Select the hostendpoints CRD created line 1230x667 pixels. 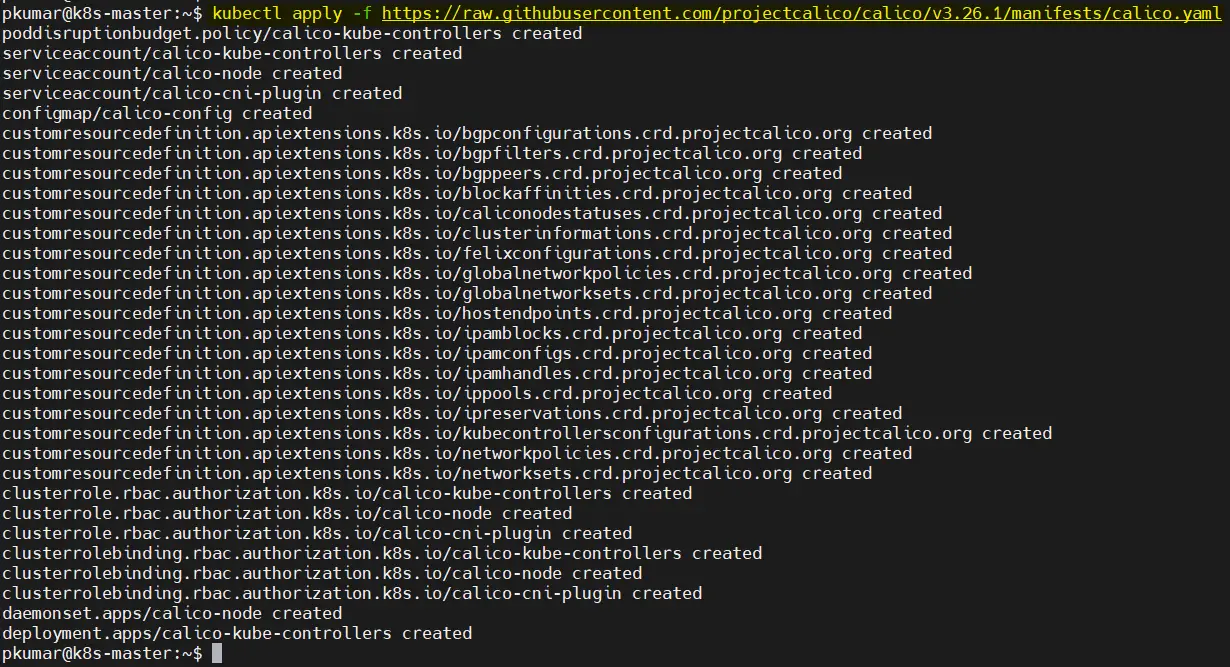[x=447, y=313]
